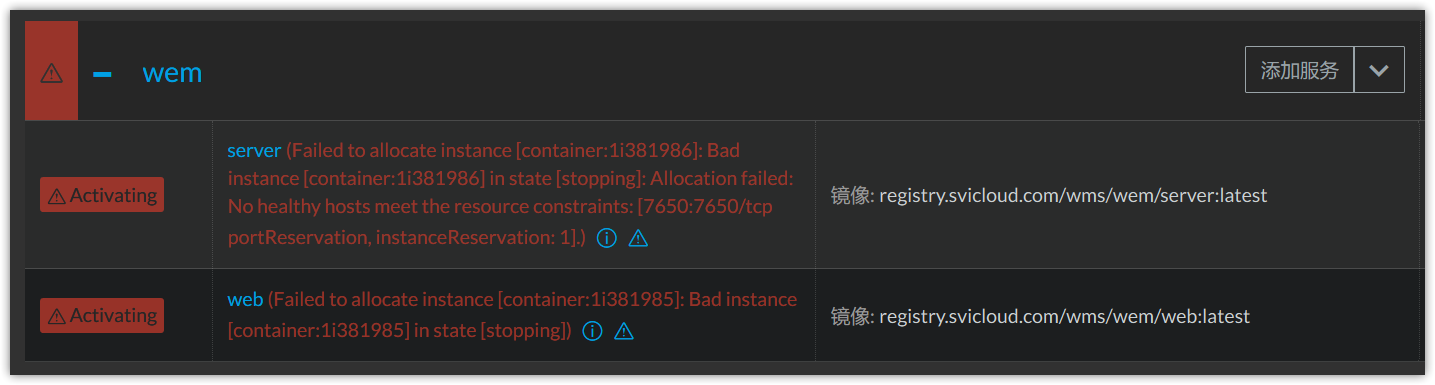Image resolution: width=1435 pixels, height=385 pixels.
Task: Click the info icon in server row
Action: (x=606, y=238)
